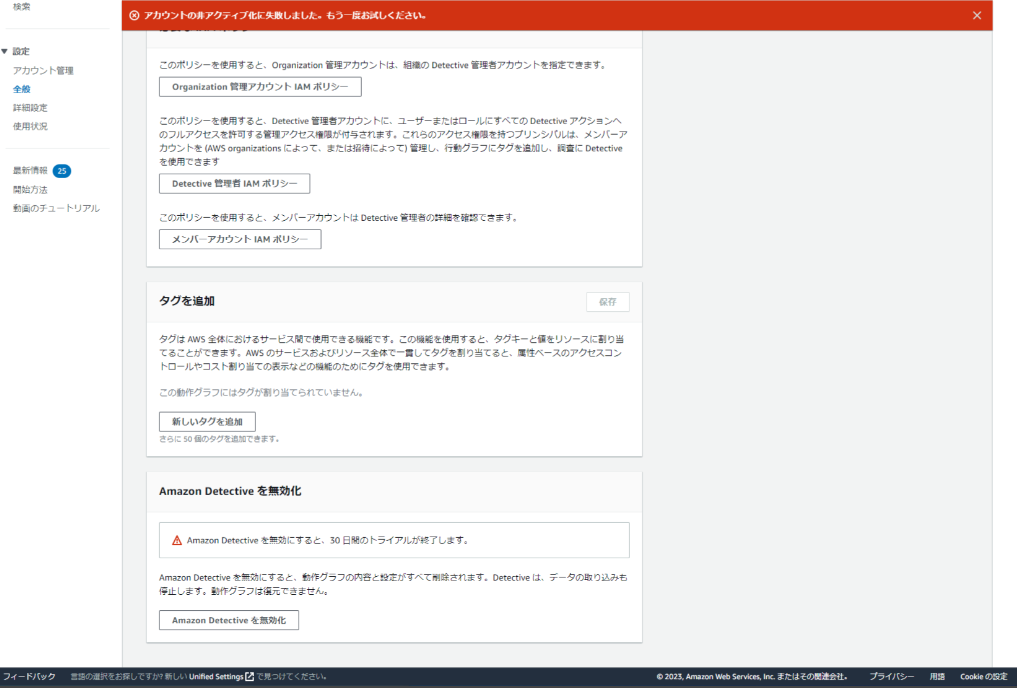Click the 25 badge next to 最新情報
1017x688 pixels.
point(62,171)
